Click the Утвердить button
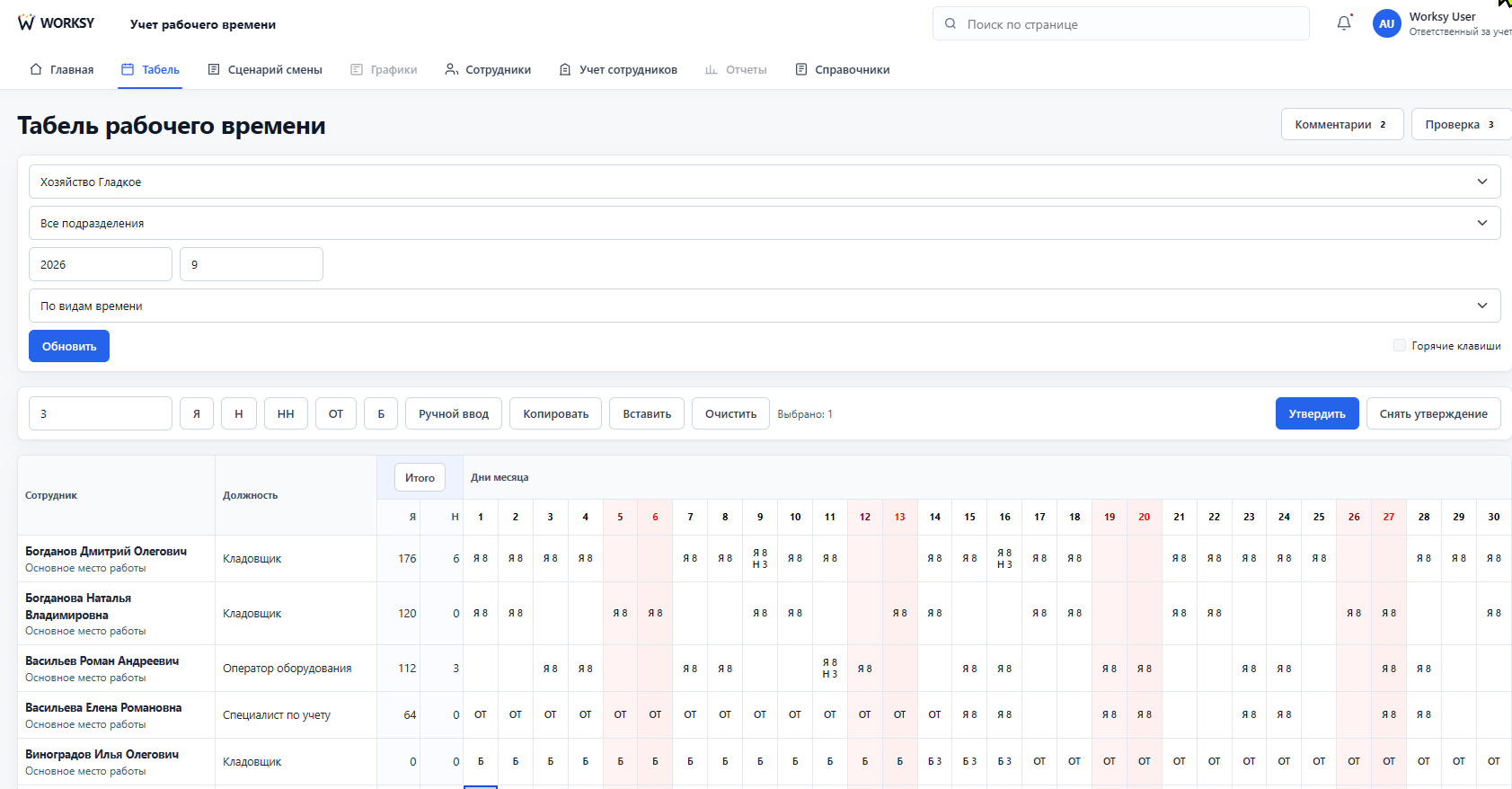 point(1317,413)
